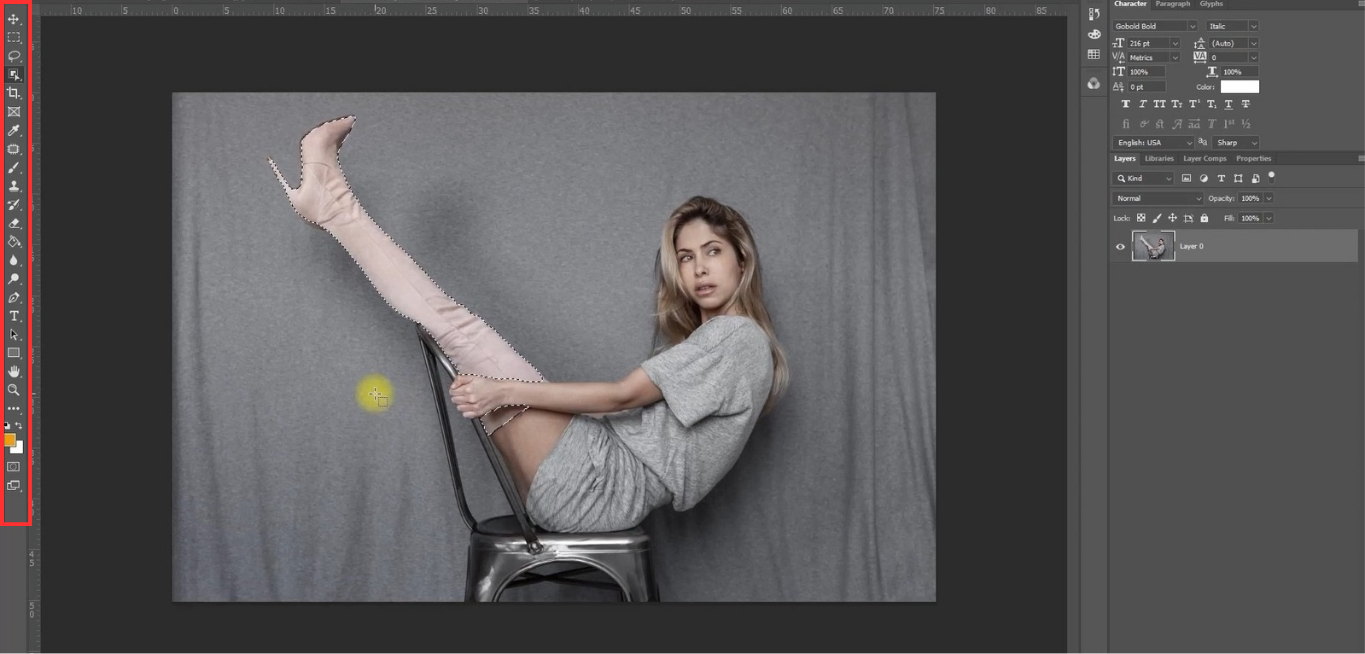Select the Eyedropper tool
The image size is (1365, 654).
click(14, 130)
